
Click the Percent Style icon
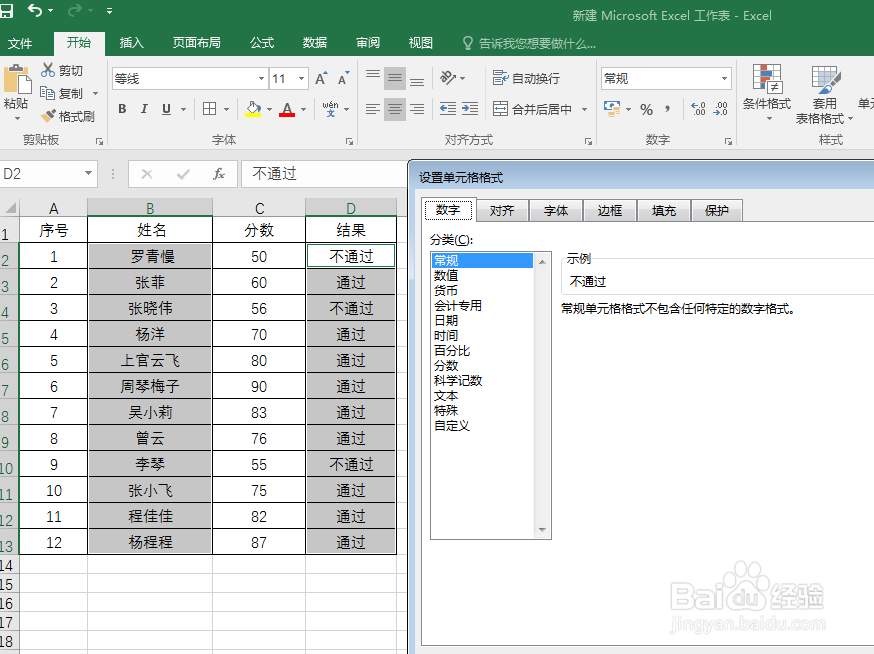click(x=646, y=109)
